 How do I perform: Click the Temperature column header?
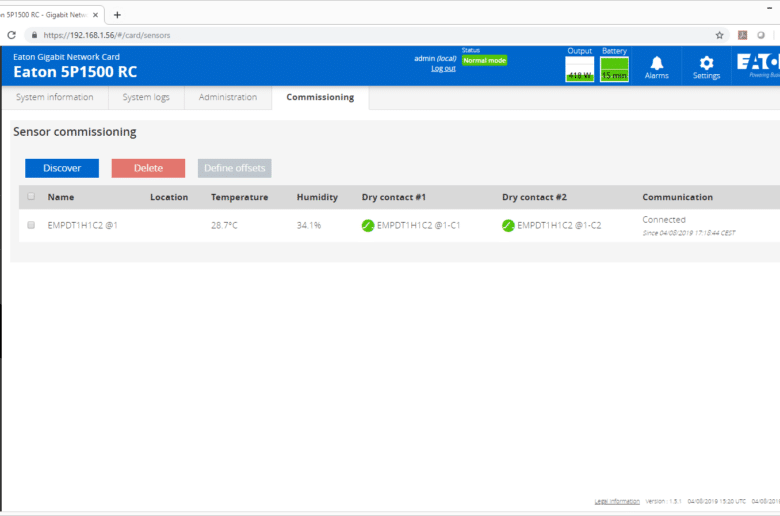click(x=239, y=197)
